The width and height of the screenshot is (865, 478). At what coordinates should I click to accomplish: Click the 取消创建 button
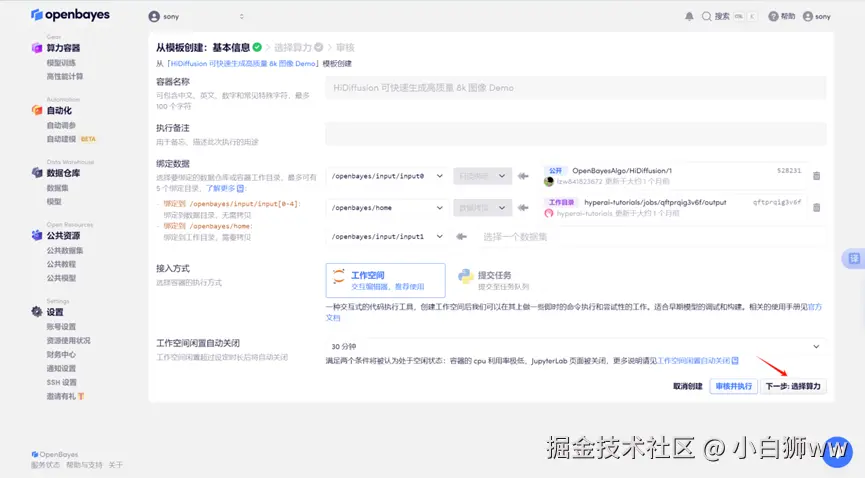coord(688,386)
